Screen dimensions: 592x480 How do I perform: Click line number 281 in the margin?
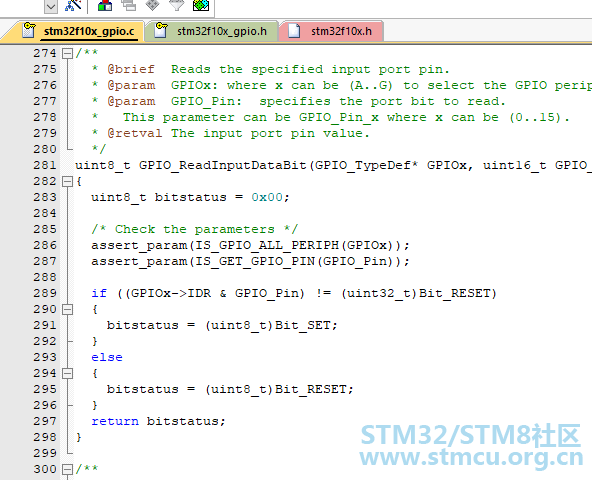pyautogui.click(x=45, y=165)
